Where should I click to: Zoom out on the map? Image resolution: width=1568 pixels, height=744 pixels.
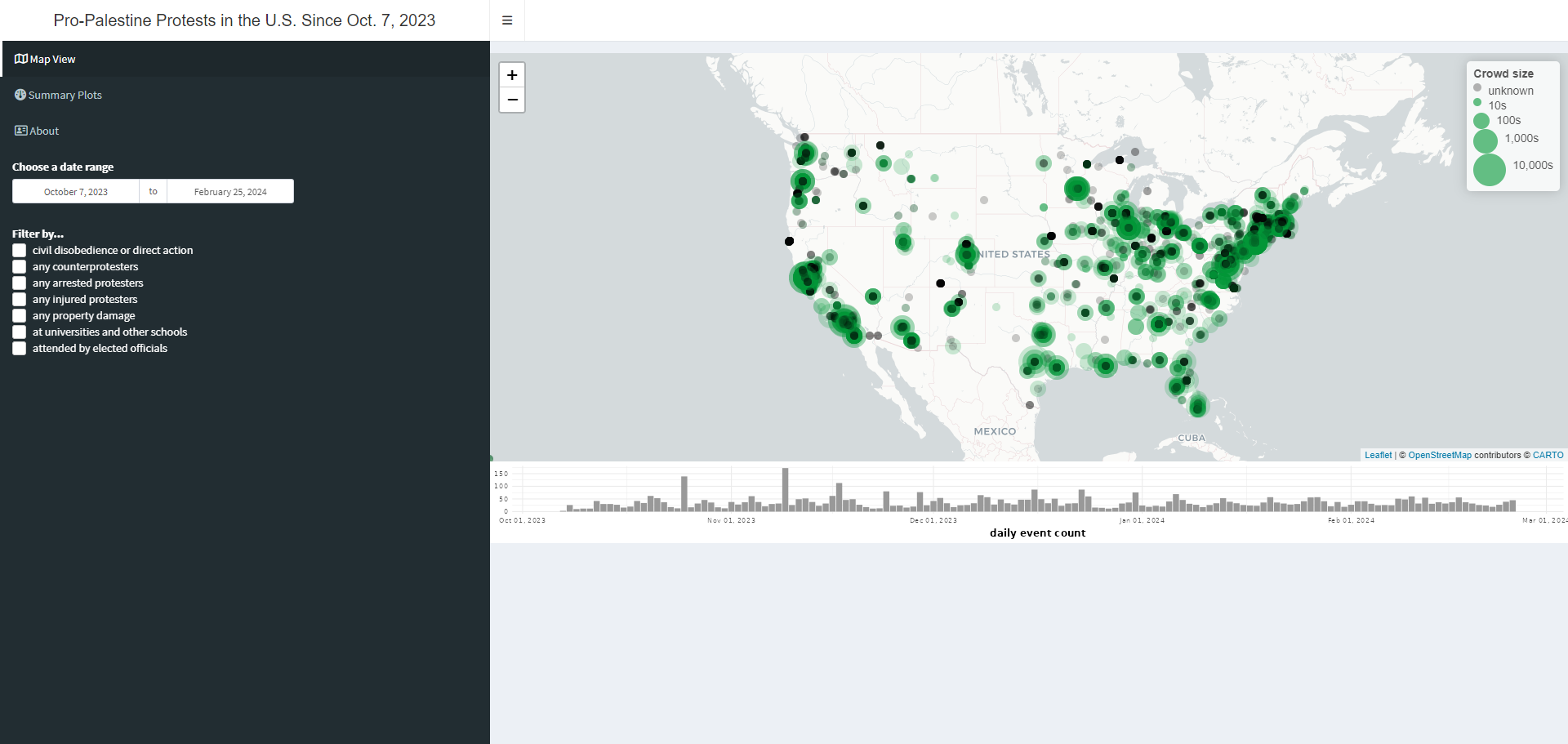point(512,100)
